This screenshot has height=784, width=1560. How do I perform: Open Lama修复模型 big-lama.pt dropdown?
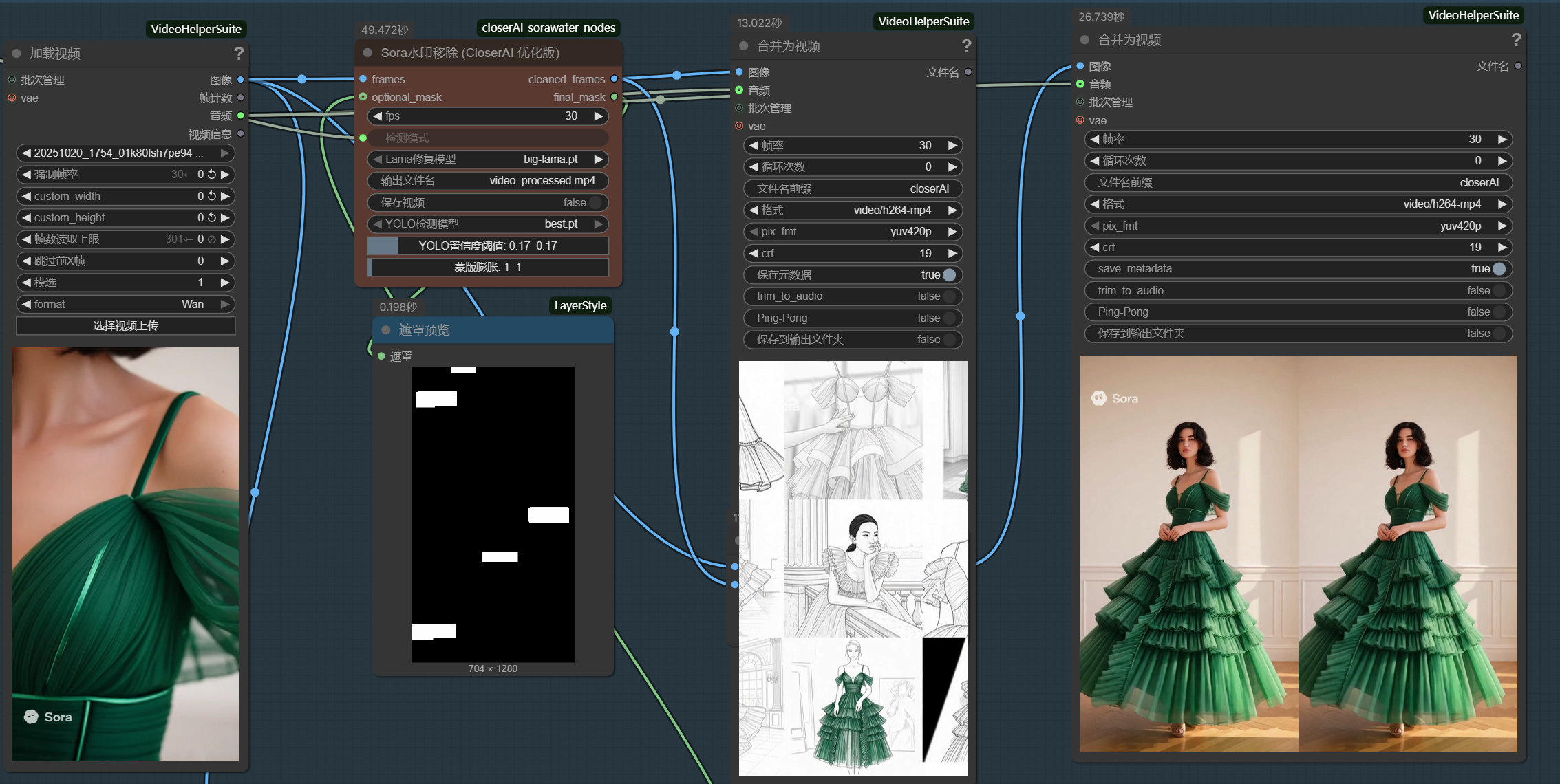(488, 160)
